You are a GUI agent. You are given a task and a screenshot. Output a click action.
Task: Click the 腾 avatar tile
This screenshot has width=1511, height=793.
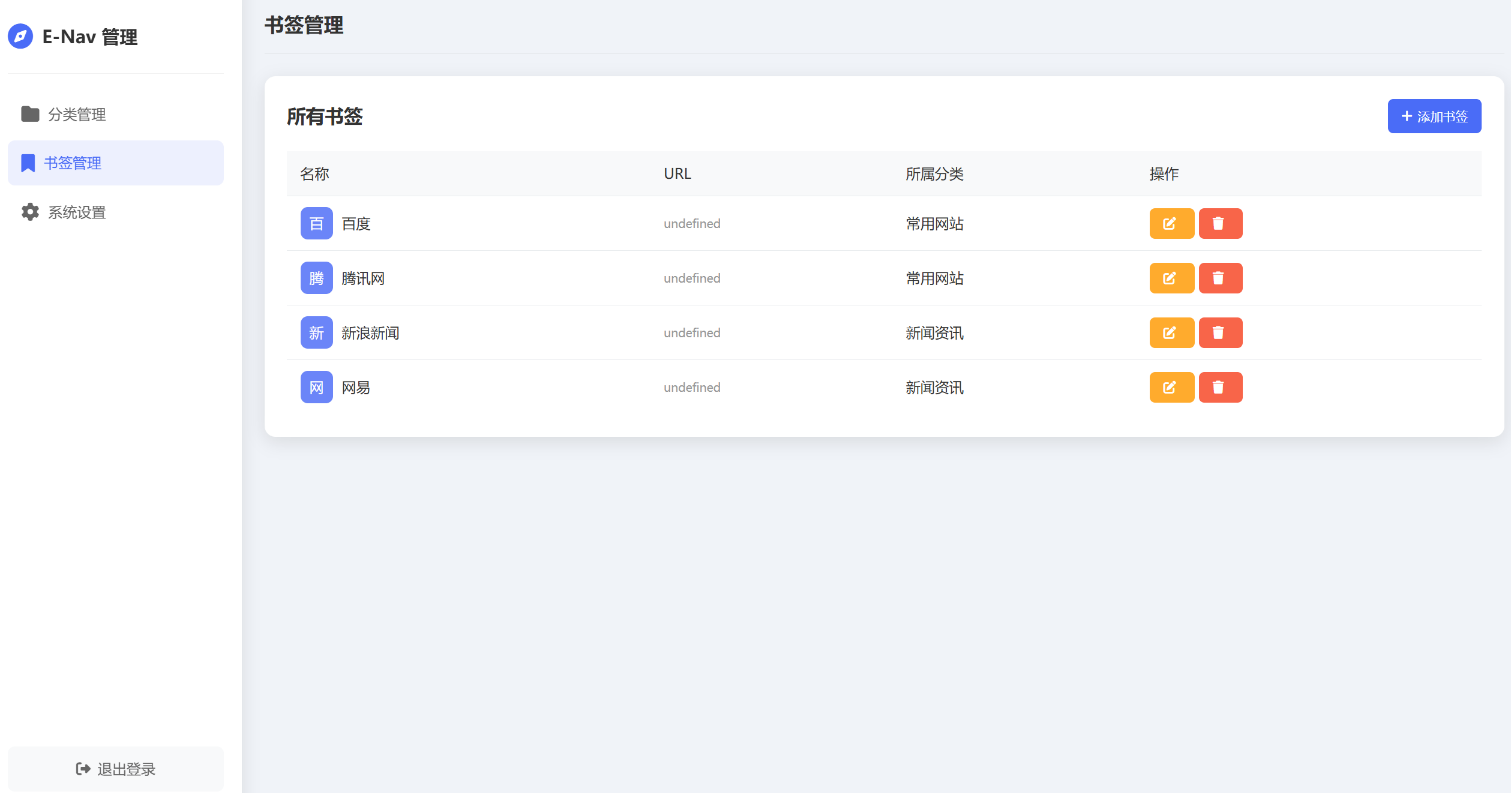(x=316, y=278)
